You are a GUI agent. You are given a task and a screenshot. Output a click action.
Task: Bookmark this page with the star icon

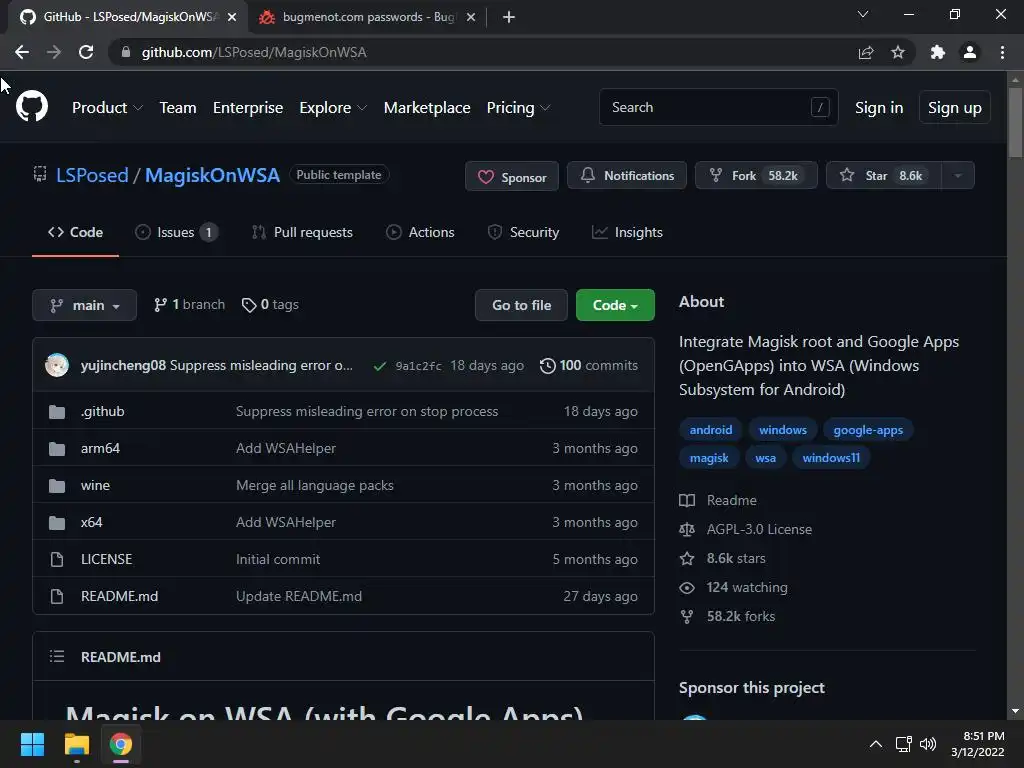[898, 52]
